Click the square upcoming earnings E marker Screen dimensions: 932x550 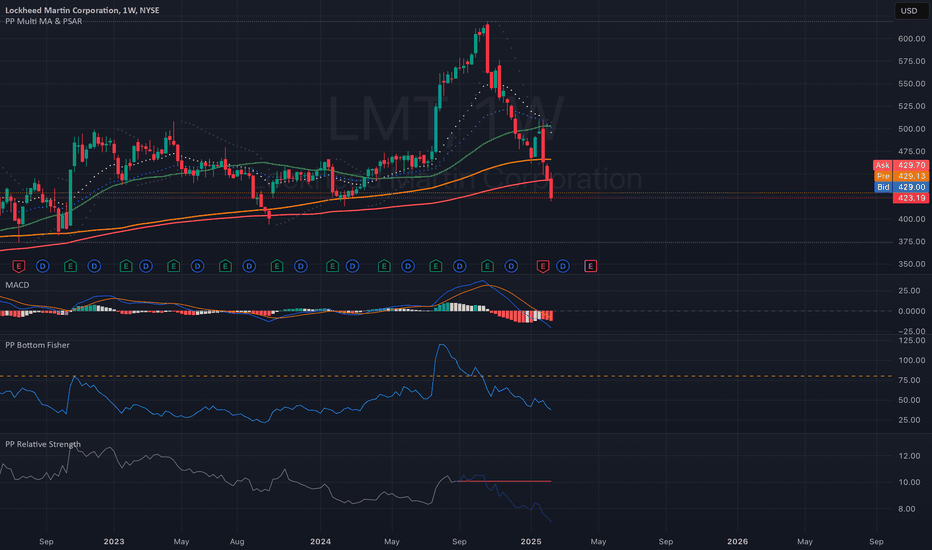(x=590, y=266)
